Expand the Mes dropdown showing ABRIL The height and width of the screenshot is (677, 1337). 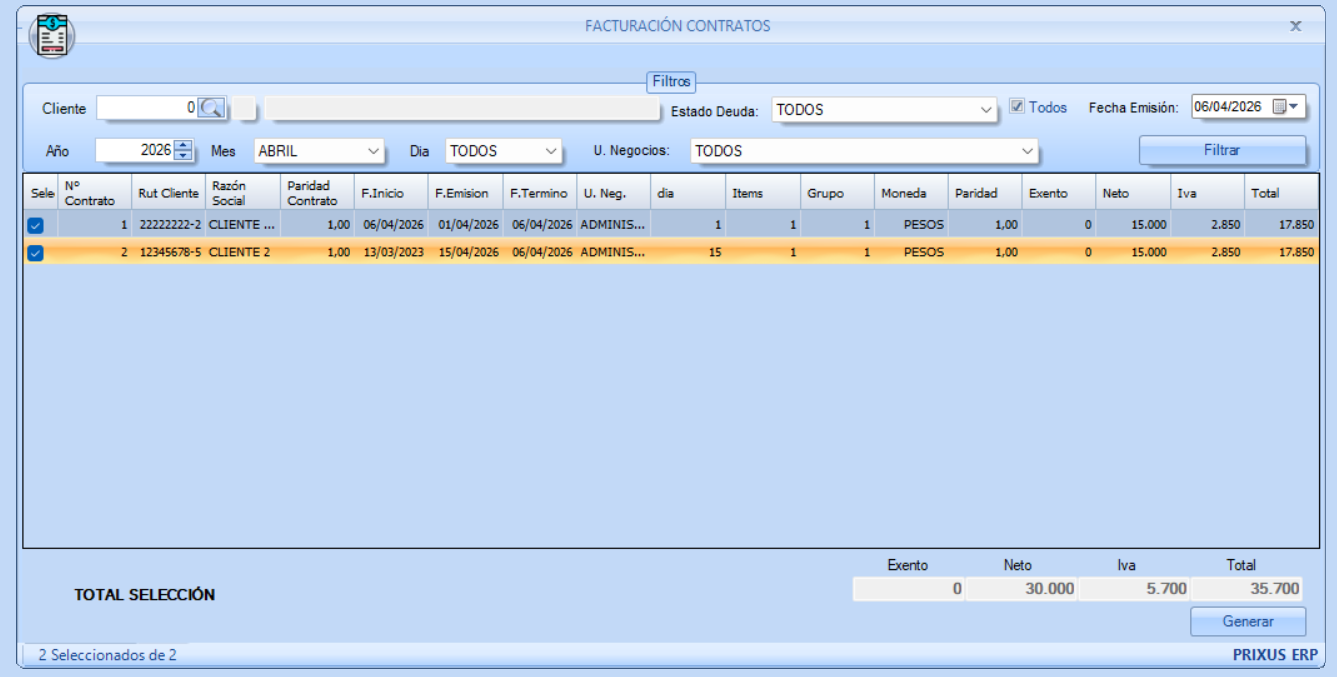(374, 151)
